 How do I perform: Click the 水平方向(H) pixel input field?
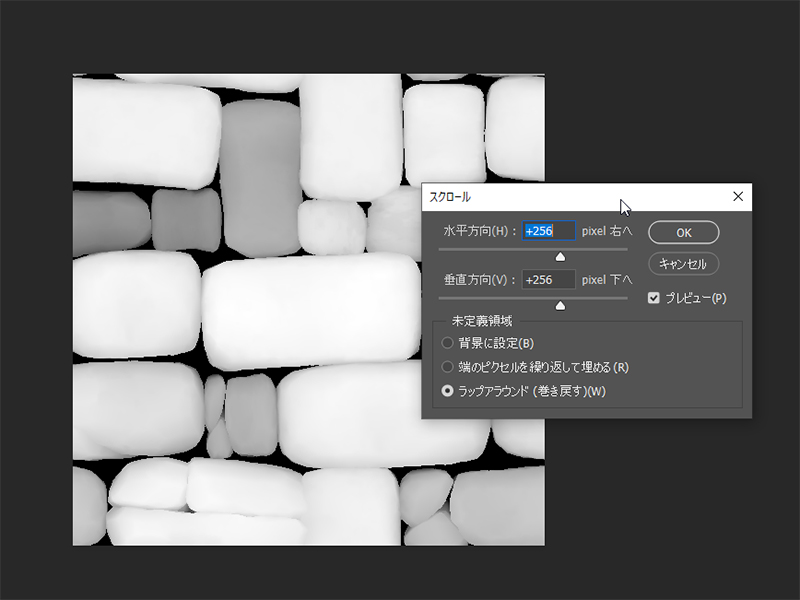pos(548,231)
